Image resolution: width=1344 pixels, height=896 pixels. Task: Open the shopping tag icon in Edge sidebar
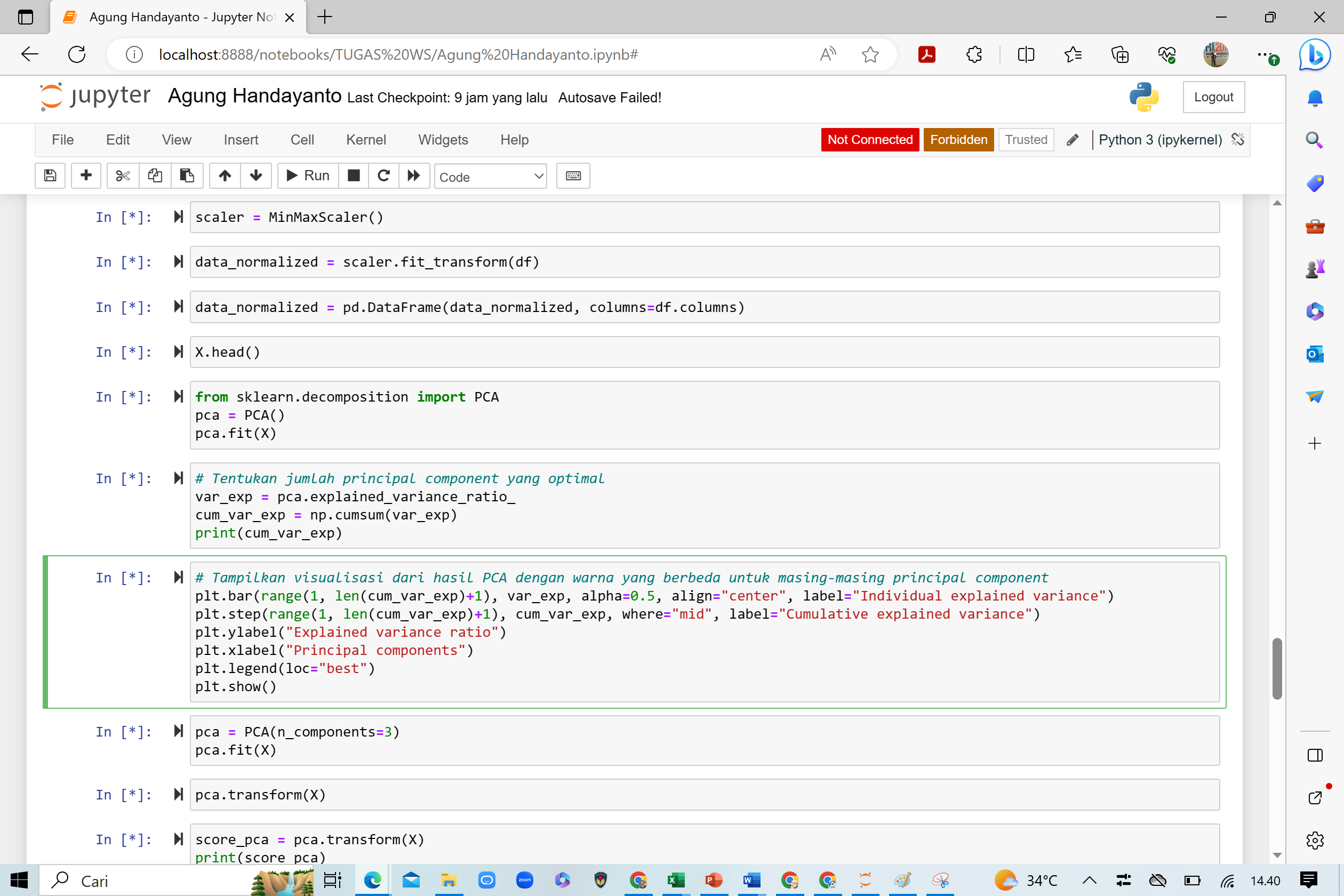(1314, 183)
